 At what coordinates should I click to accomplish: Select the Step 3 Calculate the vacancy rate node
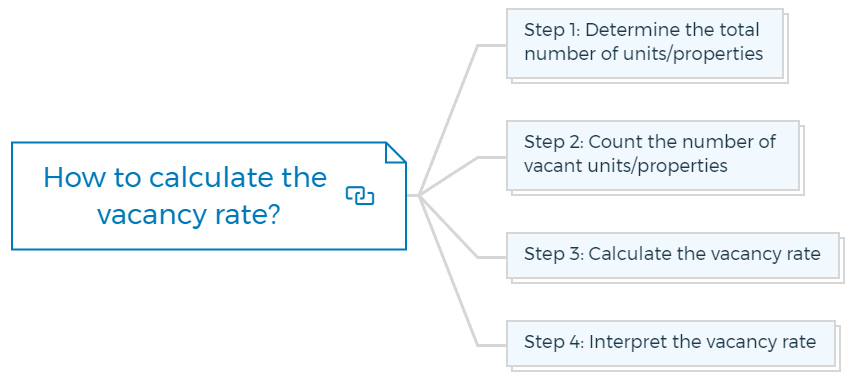672,255
